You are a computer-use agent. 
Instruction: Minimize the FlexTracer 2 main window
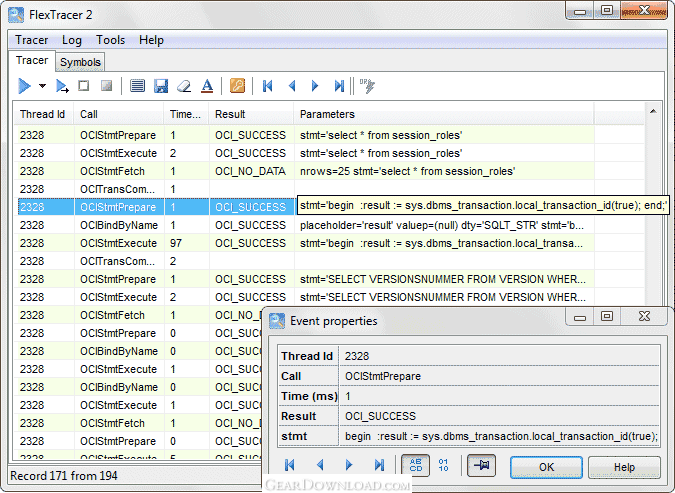579,11
